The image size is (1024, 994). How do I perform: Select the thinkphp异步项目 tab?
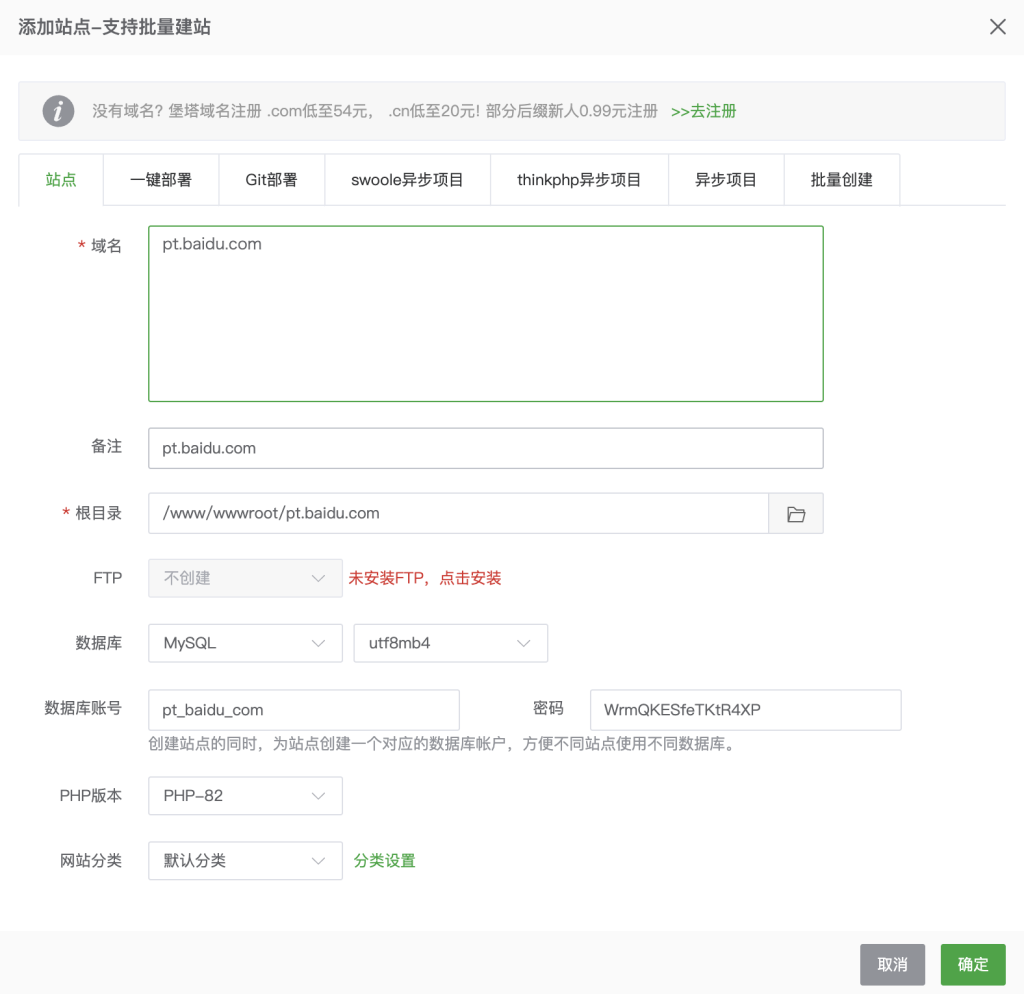[579, 180]
